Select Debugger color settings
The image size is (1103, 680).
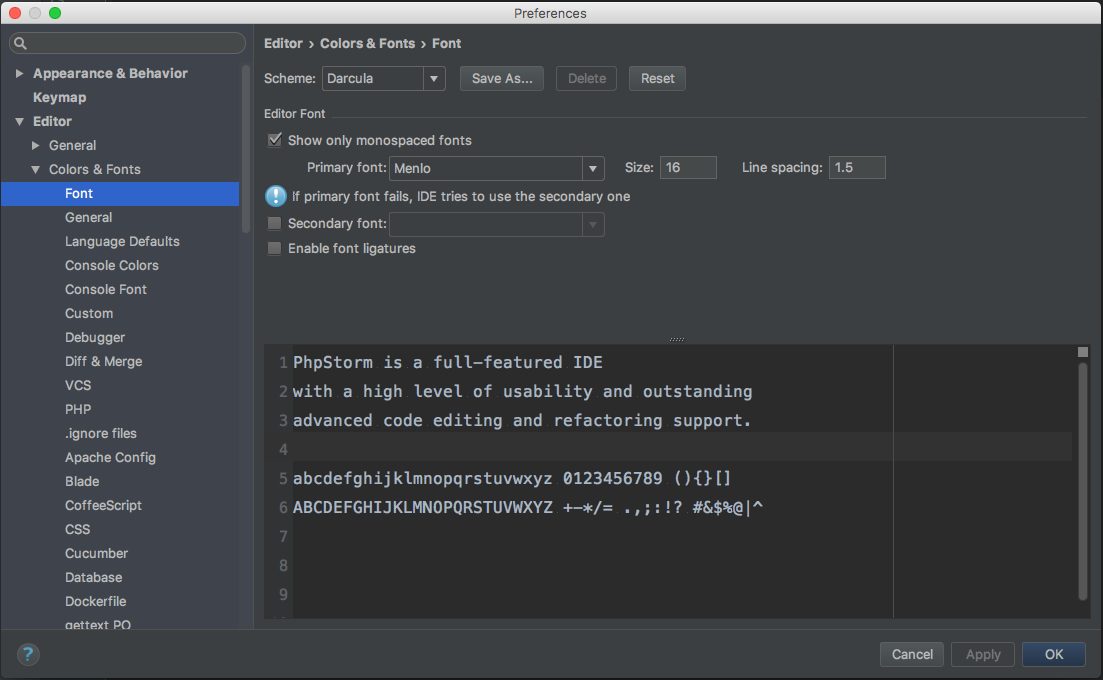coord(95,337)
